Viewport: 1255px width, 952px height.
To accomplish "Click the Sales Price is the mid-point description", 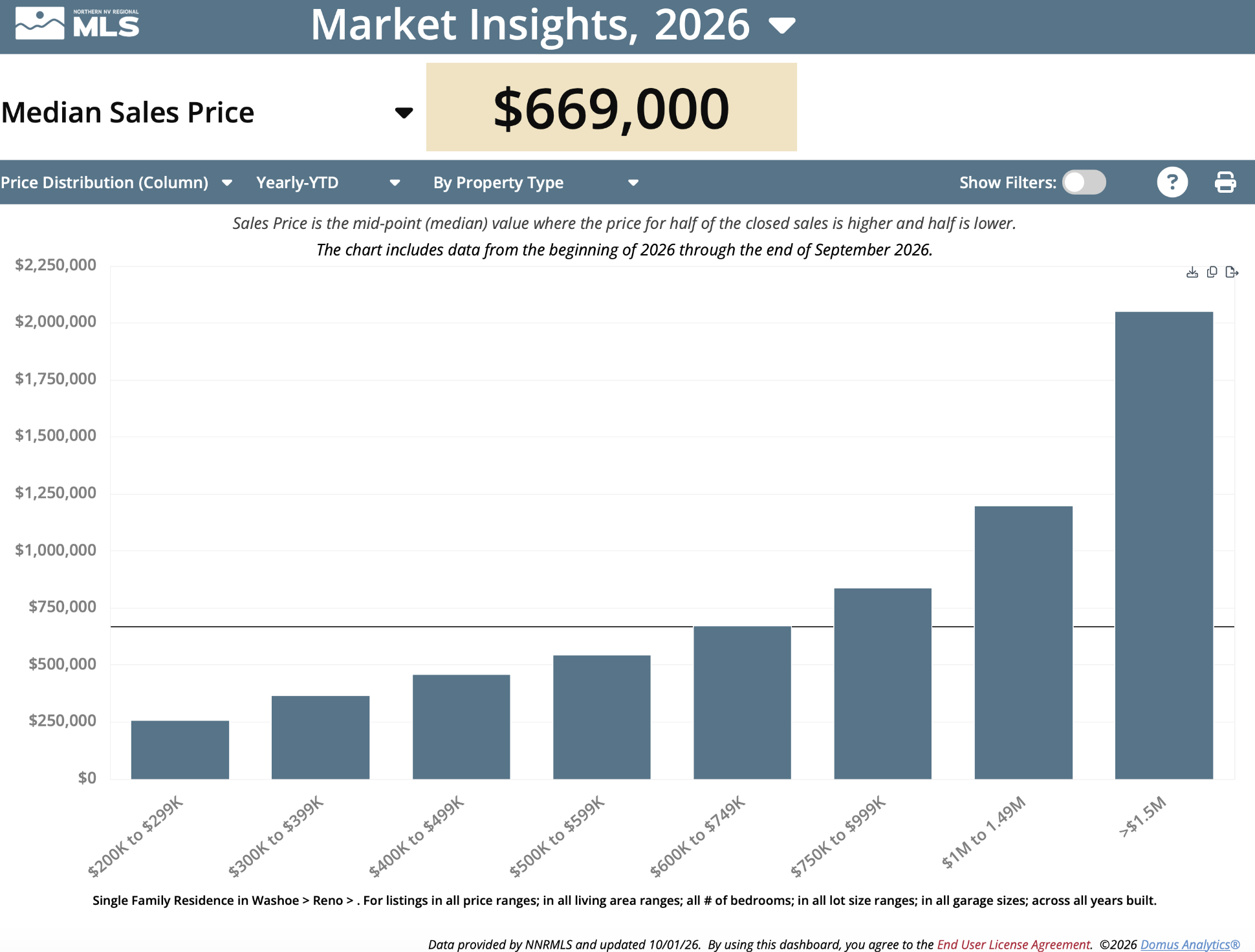I will coord(624,223).
